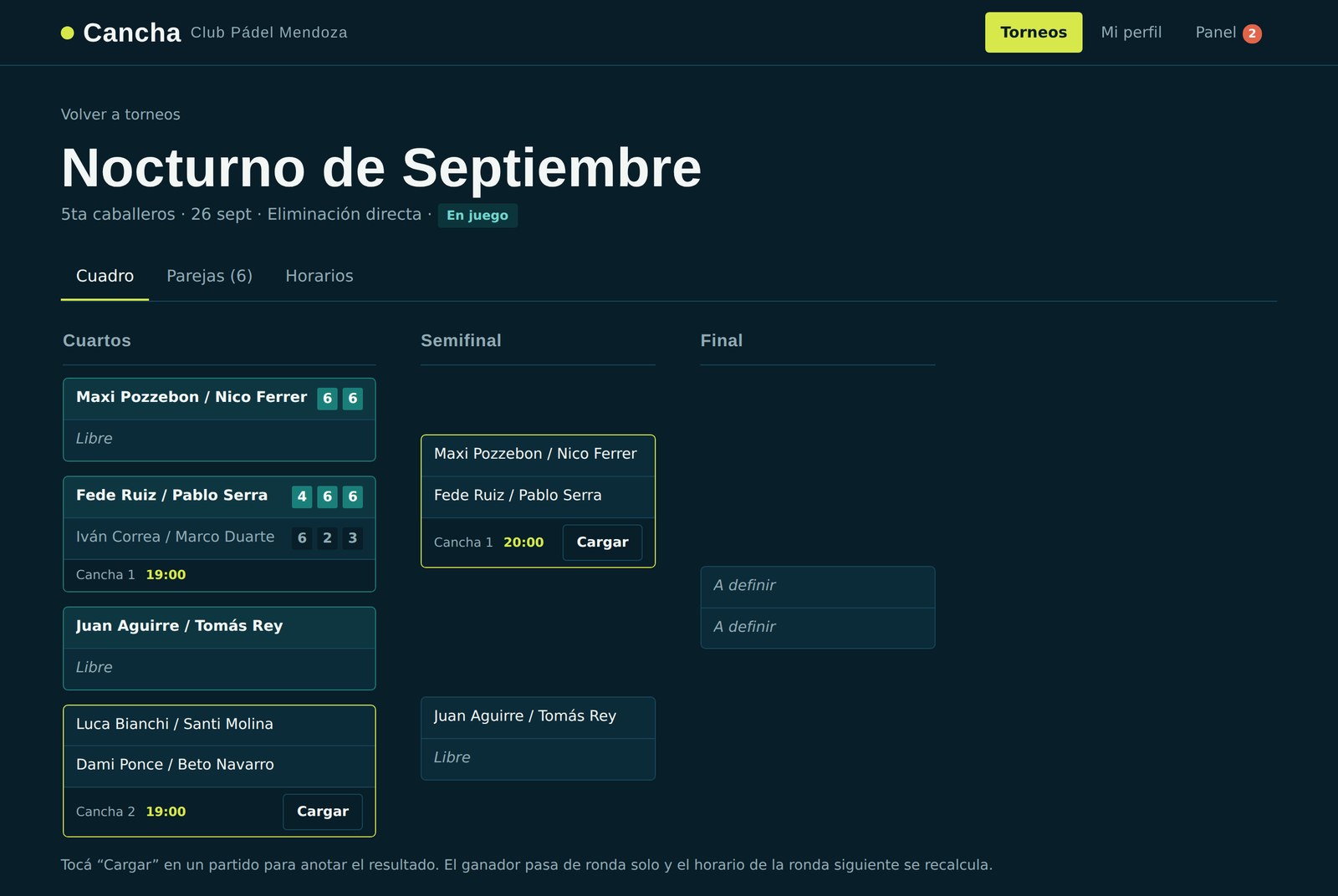The image size is (1338, 896).
Task: Click the Final column heading
Action: [722, 340]
